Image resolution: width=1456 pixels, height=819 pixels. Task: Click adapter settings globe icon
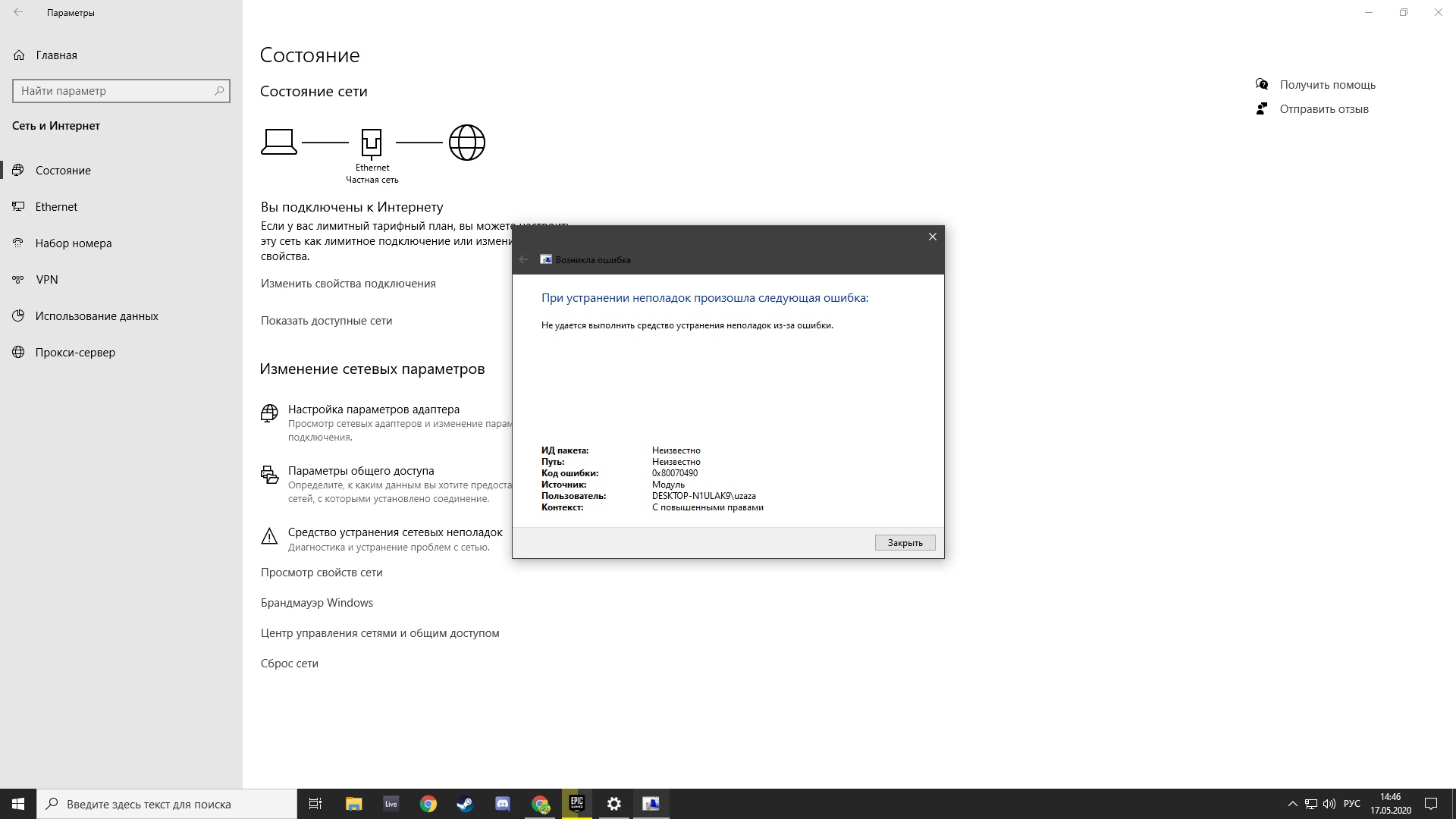[x=269, y=413]
